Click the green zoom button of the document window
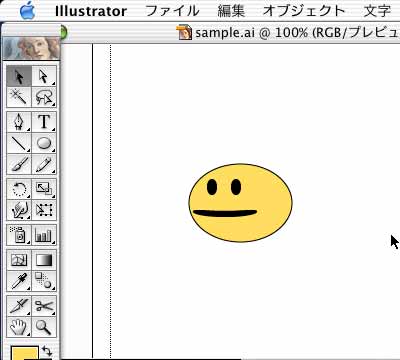The height and width of the screenshot is (360, 400). click(63, 33)
